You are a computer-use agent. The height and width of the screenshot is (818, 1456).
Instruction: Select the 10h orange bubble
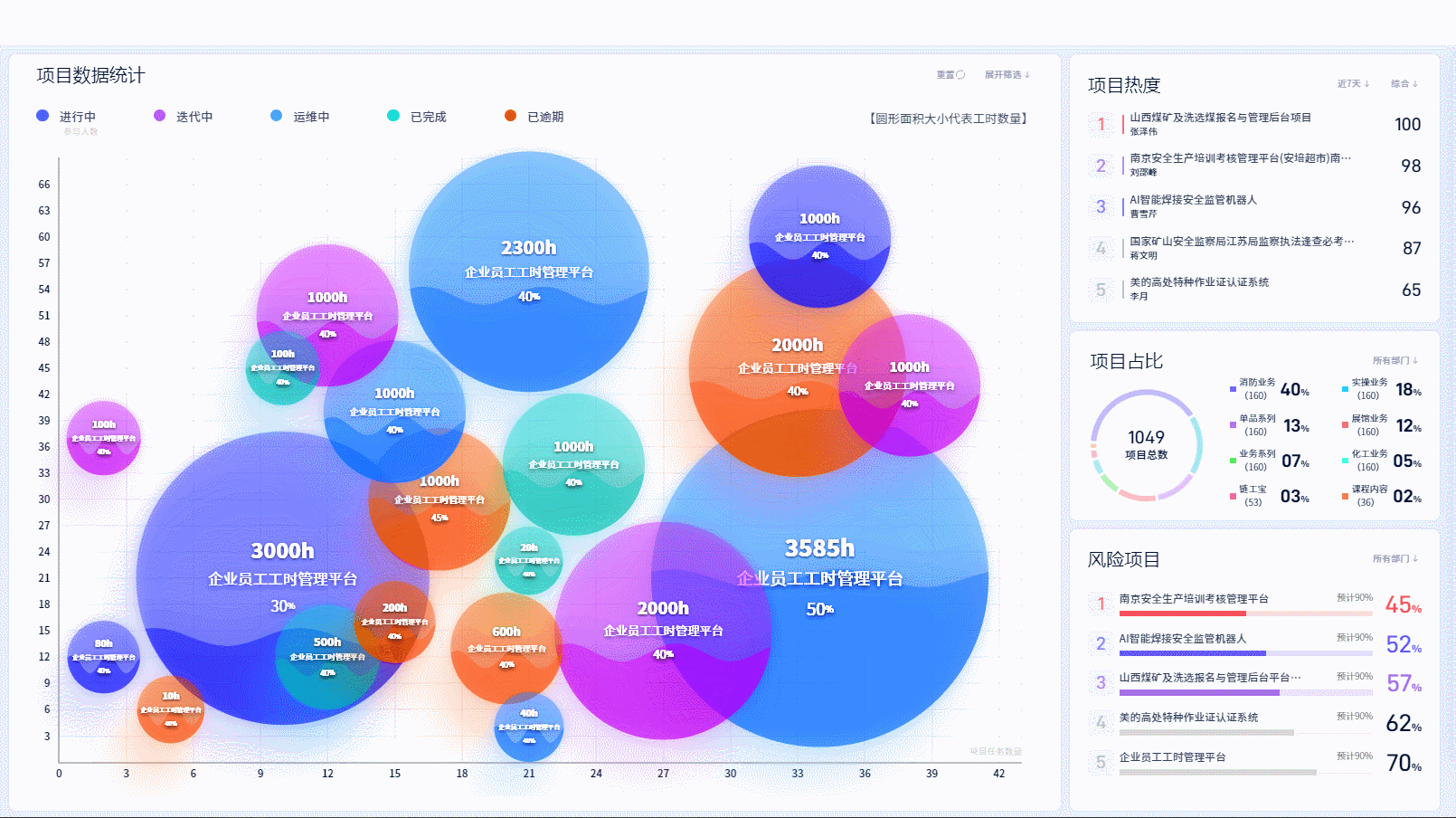[x=171, y=709]
